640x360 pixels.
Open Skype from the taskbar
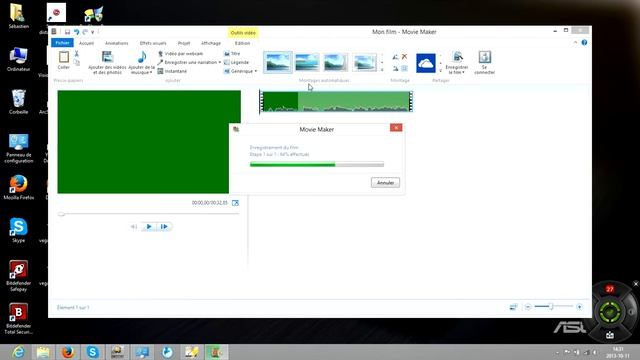pos(93,351)
